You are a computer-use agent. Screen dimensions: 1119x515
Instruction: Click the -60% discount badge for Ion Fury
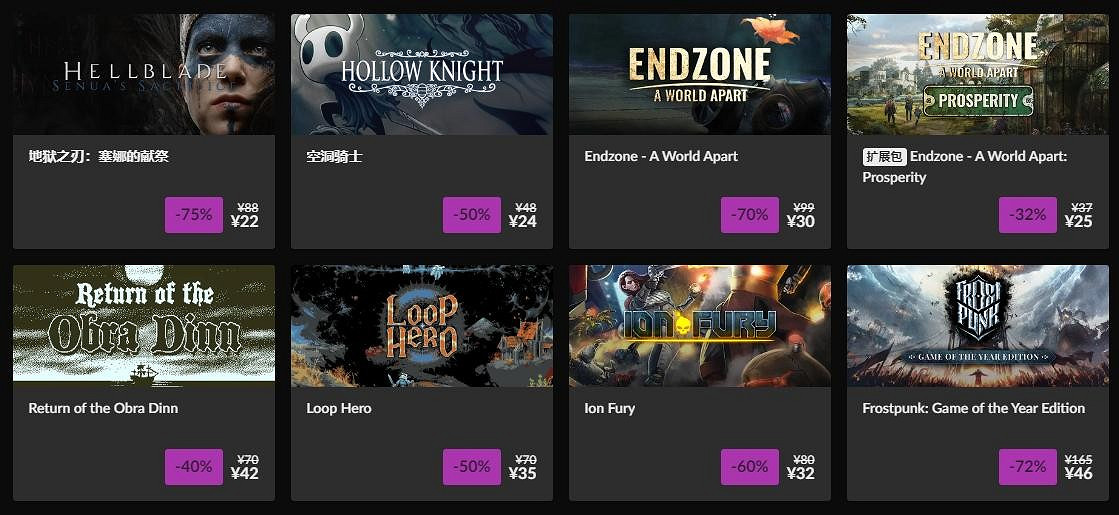pos(749,467)
